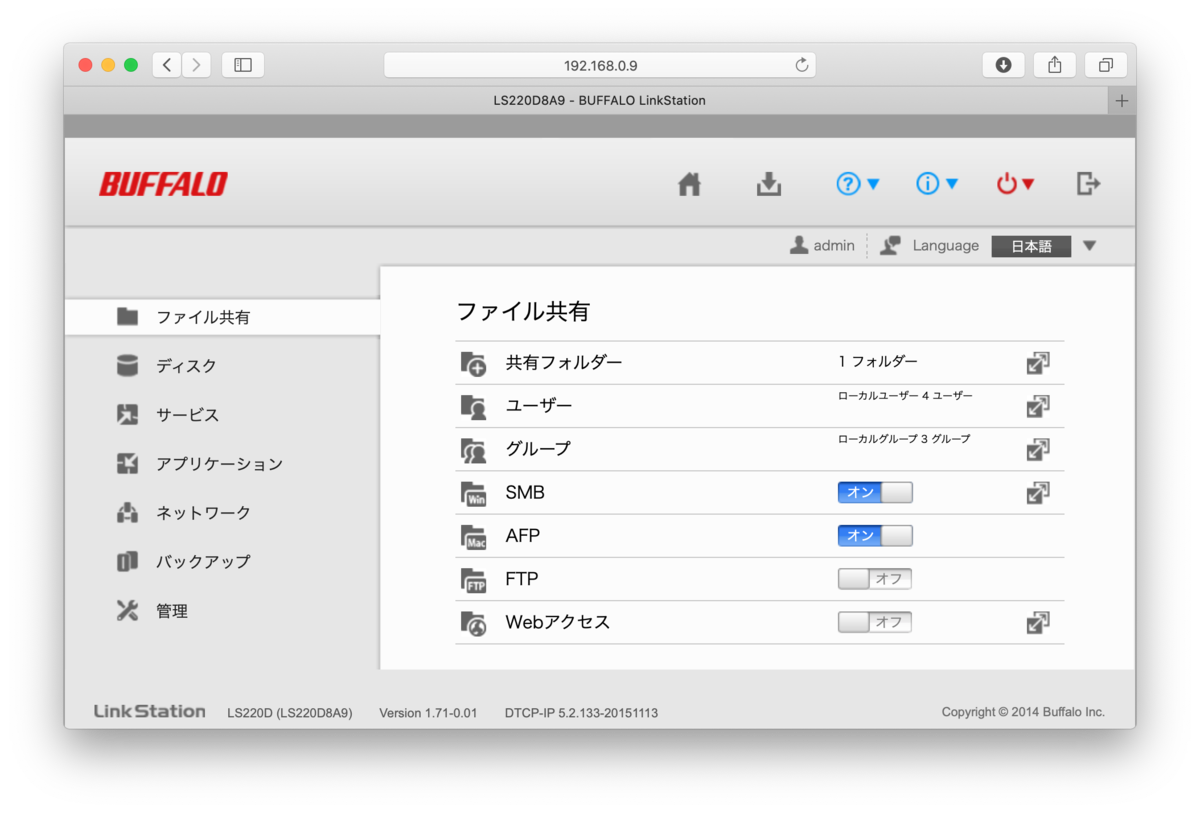Show all tabs overview button
Screen dimensions: 1200x813
coord(1106,65)
